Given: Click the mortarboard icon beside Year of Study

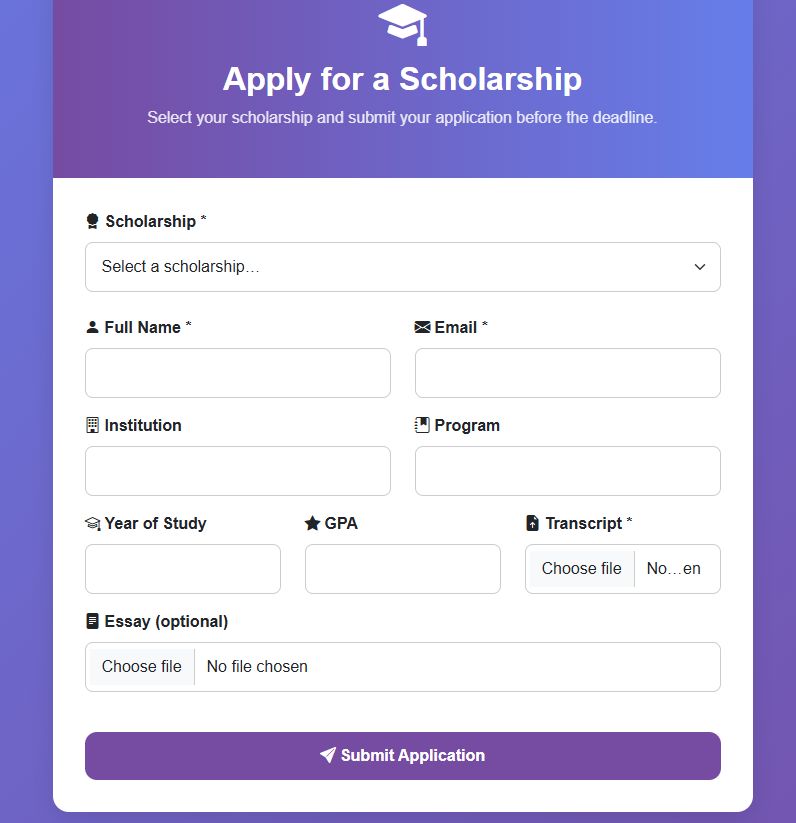Looking at the screenshot, I should click(x=93, y=523).
